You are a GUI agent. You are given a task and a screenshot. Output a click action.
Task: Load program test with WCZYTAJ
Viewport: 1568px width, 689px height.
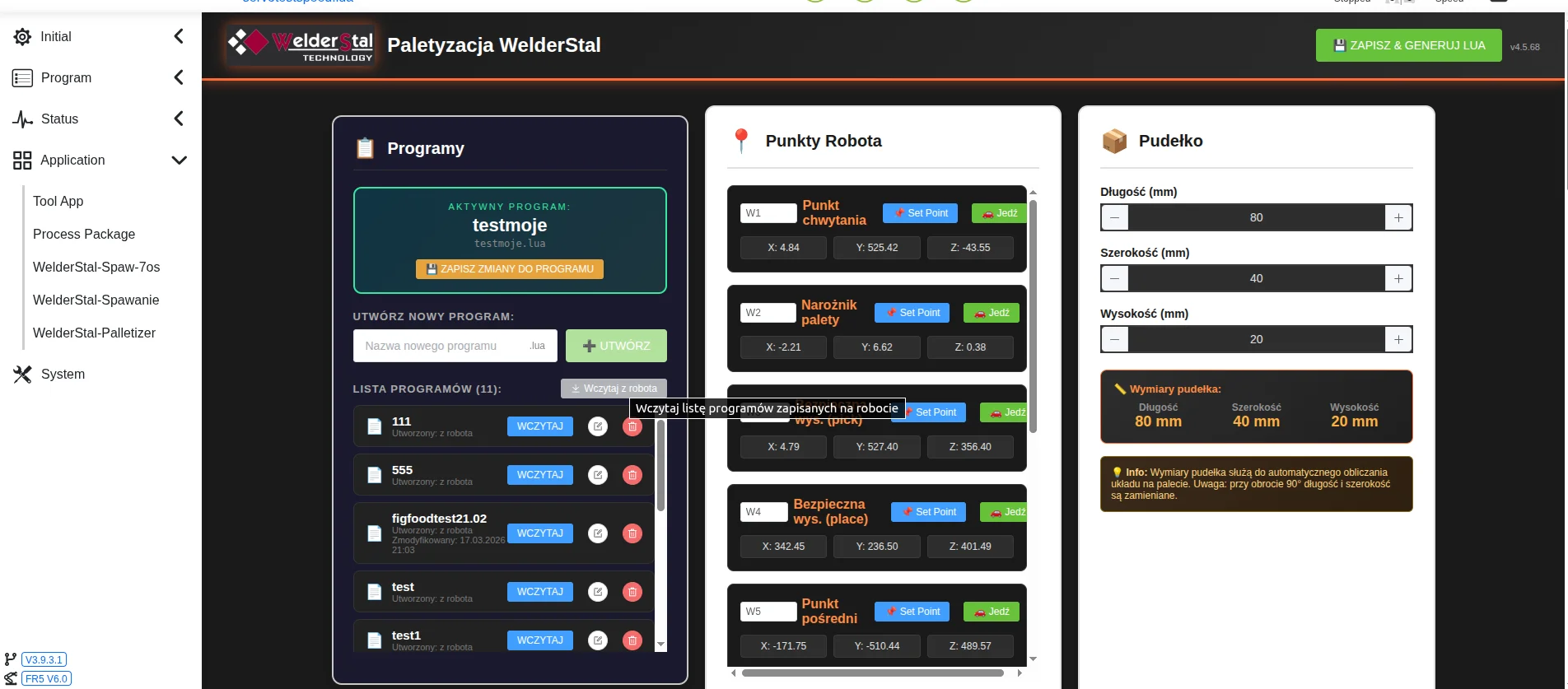click(x=540, y=592)
